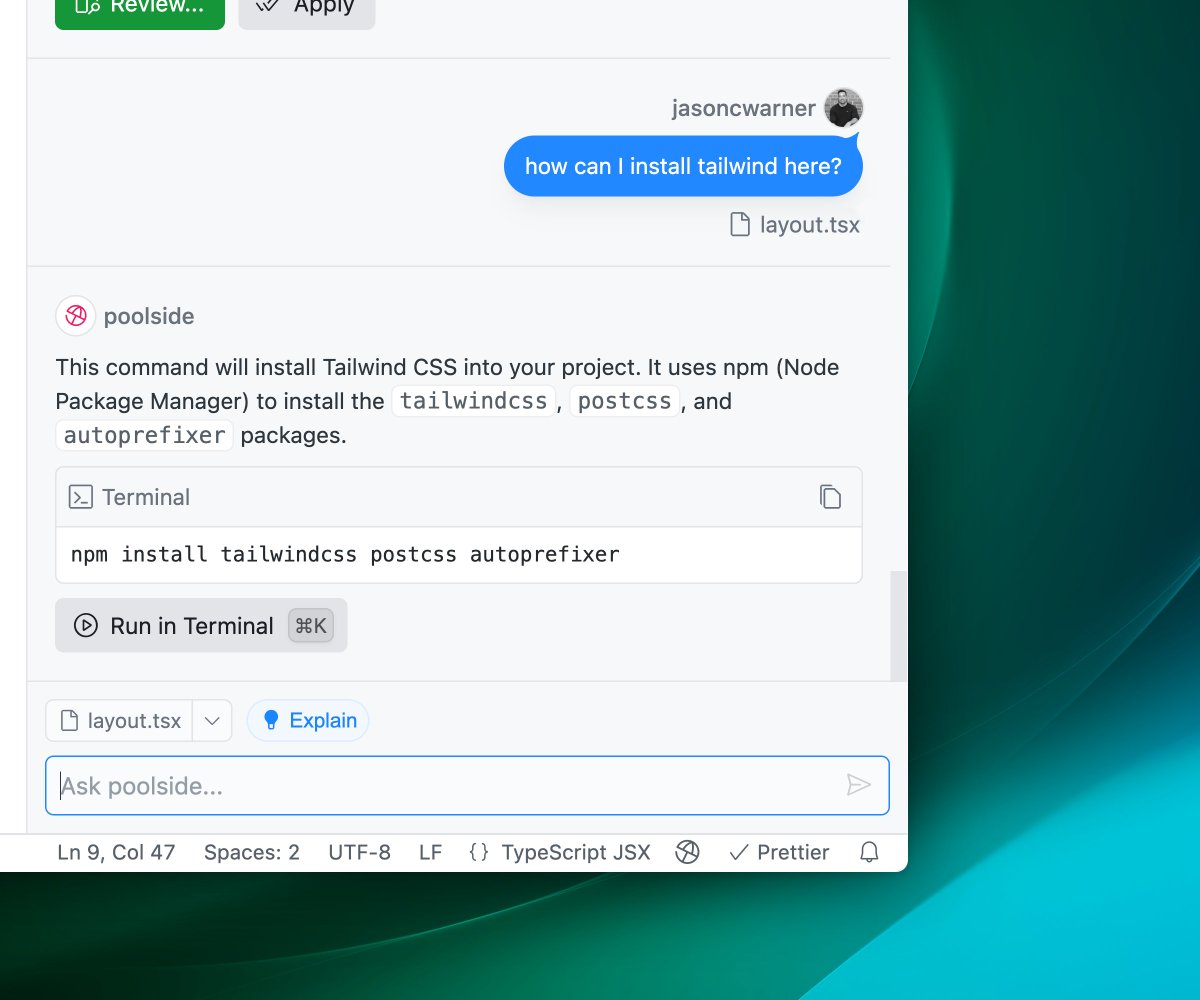Select TypeScript JSX language mode

(x=576, y=852)
